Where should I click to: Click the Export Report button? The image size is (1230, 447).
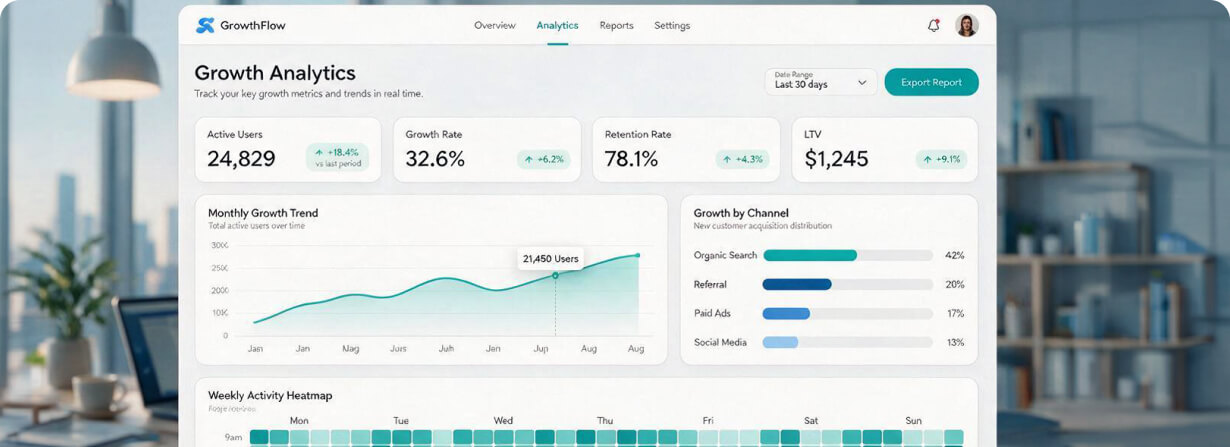pyautogui.click(x=931, y=82)
